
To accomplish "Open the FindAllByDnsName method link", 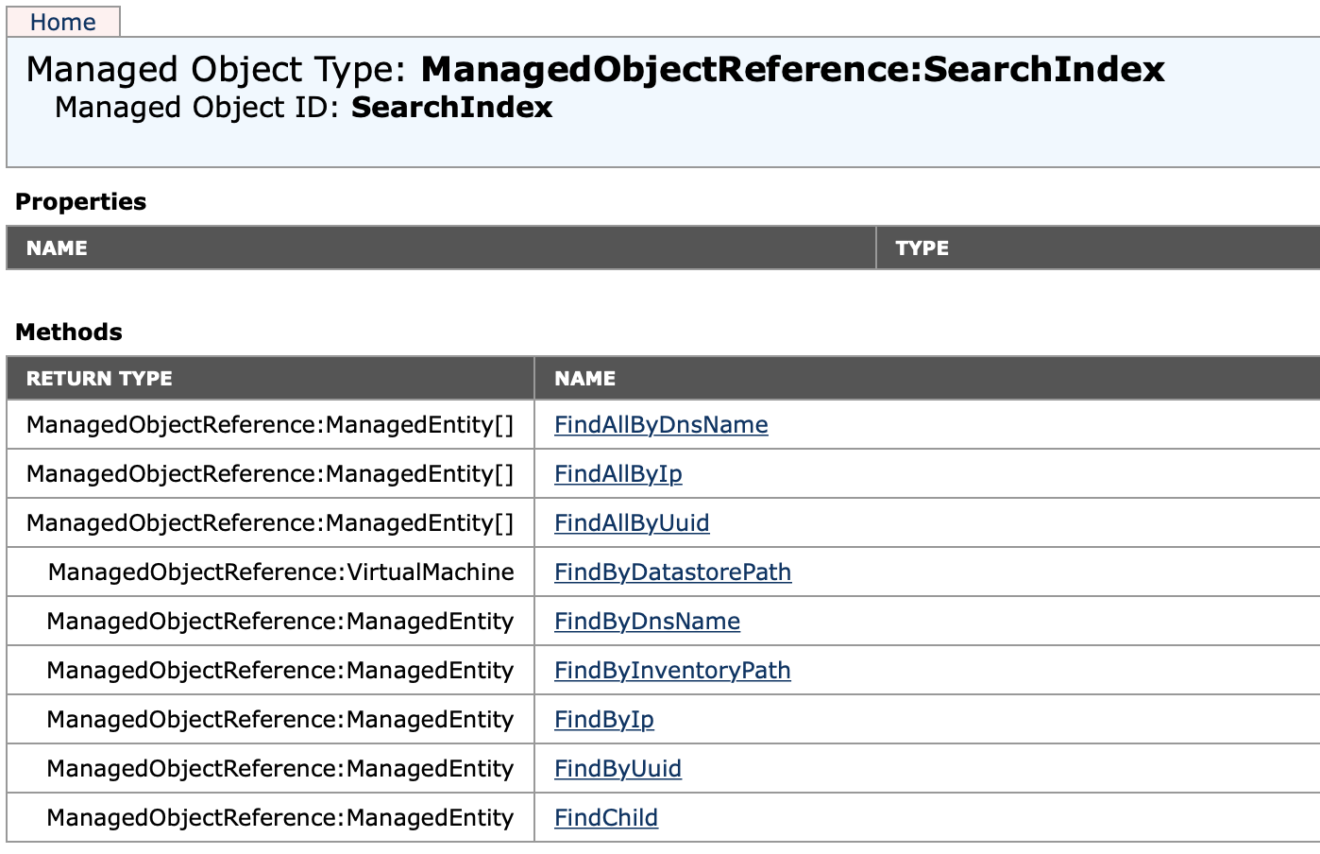I will 661,425.
